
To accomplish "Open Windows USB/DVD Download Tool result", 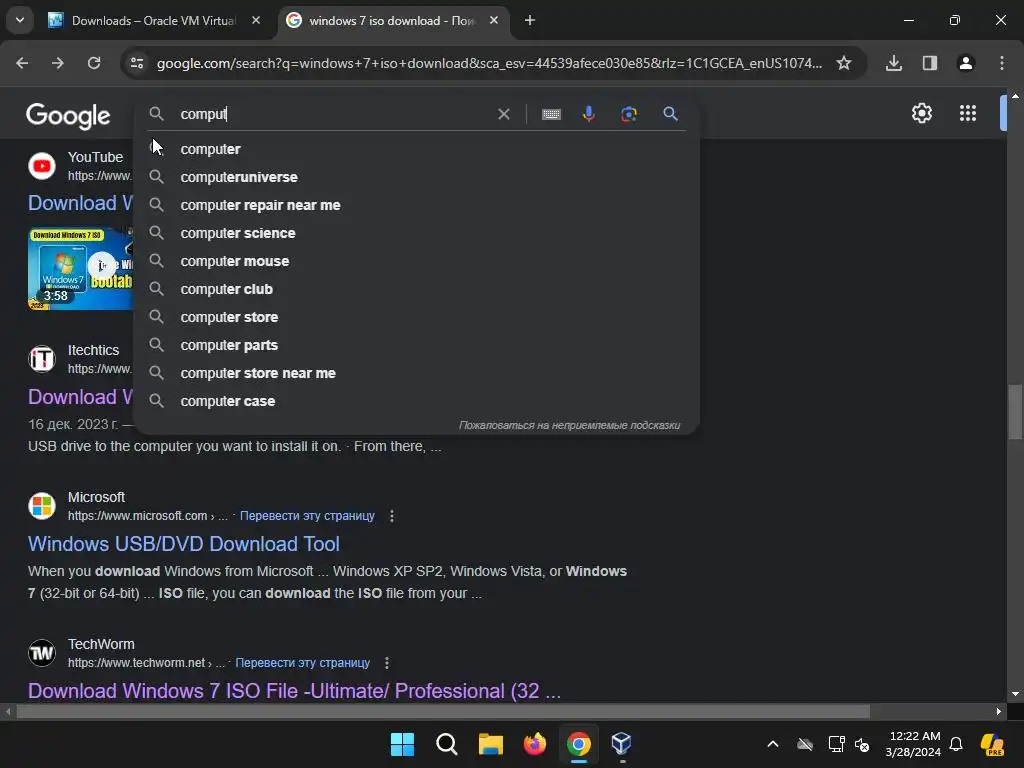I will coord(184,544).
